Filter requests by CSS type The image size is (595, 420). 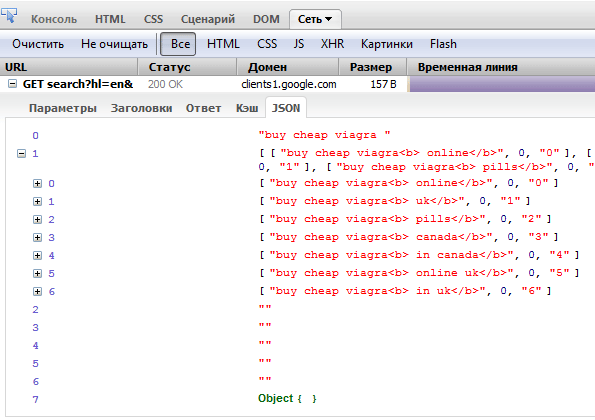click(x=267, y=44)
